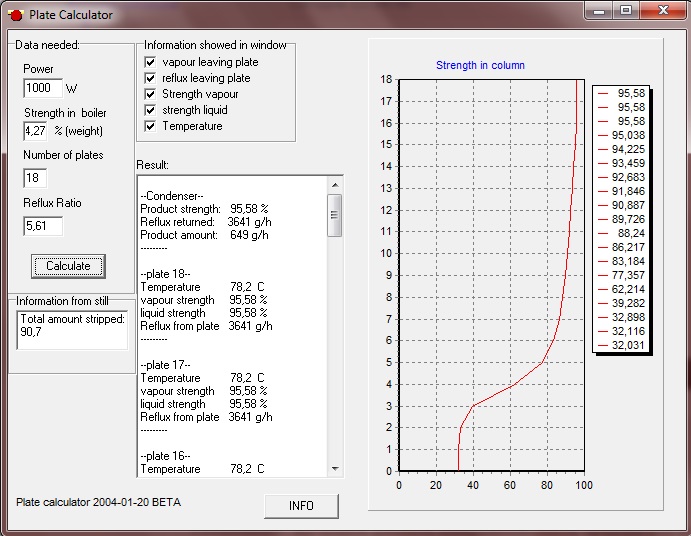Click the 'Strength in column' chart title

[x=480, y=65]
